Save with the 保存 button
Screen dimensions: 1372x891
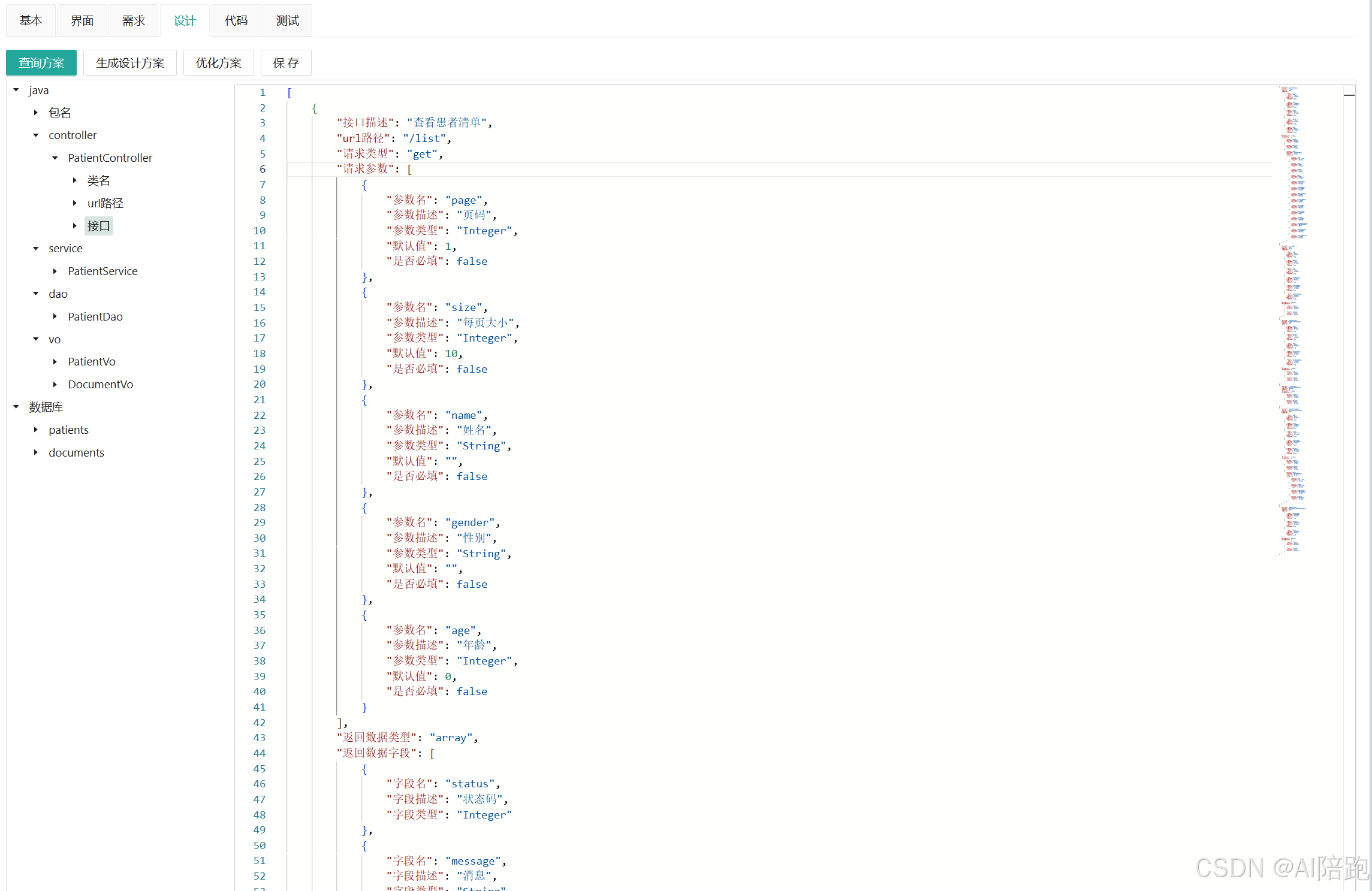coord(286,63)
